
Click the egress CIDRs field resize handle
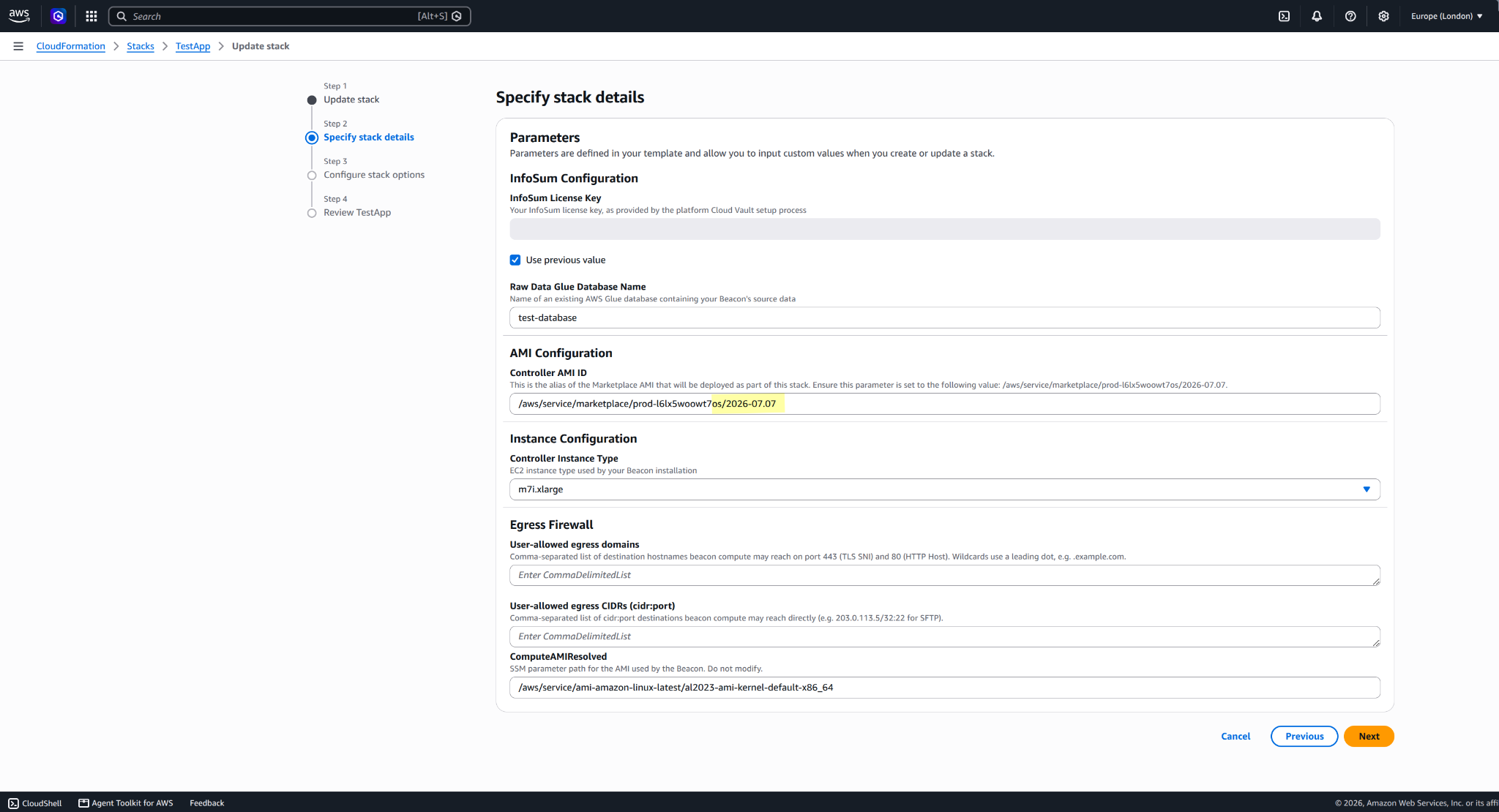coord(1376,643)
